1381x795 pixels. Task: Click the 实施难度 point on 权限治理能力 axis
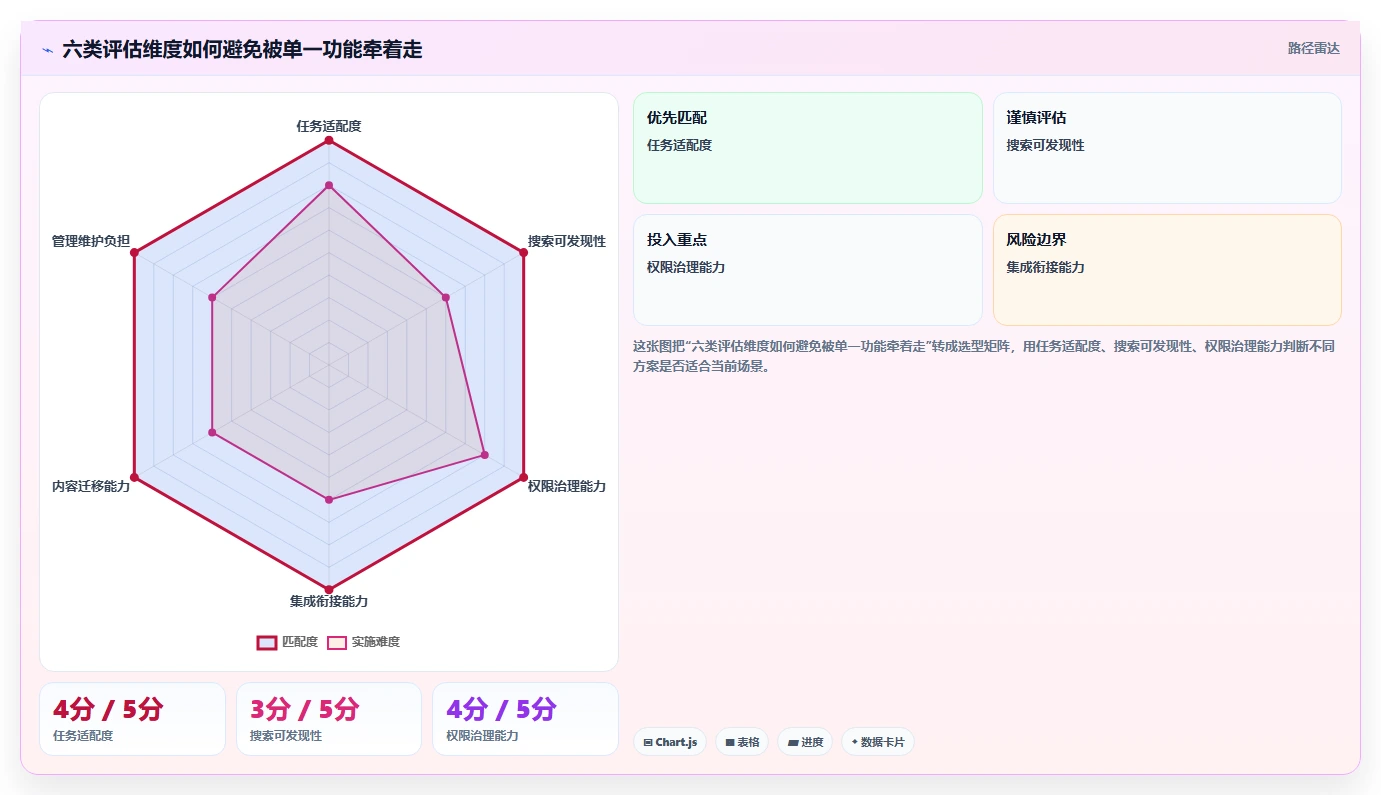484,455
